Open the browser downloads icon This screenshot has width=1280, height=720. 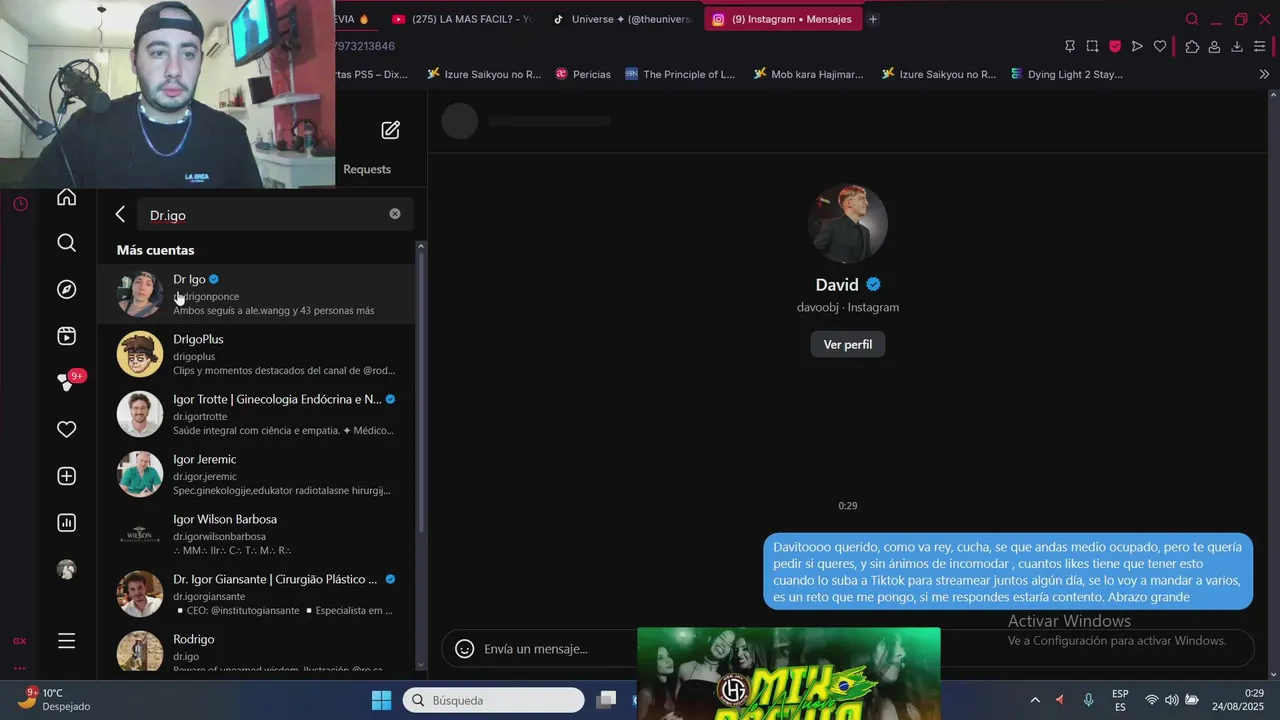point(1237,46)
